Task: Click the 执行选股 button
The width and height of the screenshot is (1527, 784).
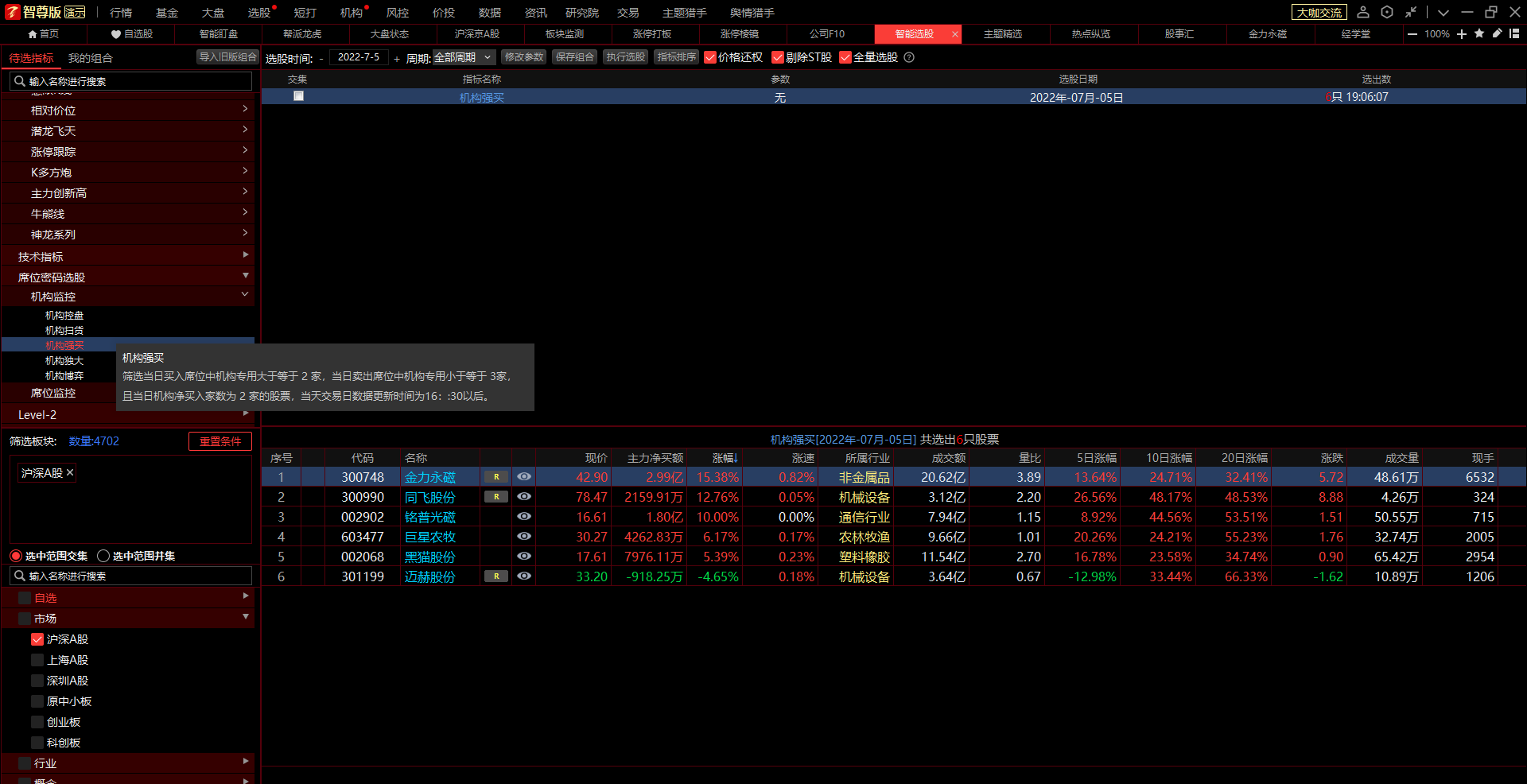Action: pyautogui.click(x=626, y=57)
